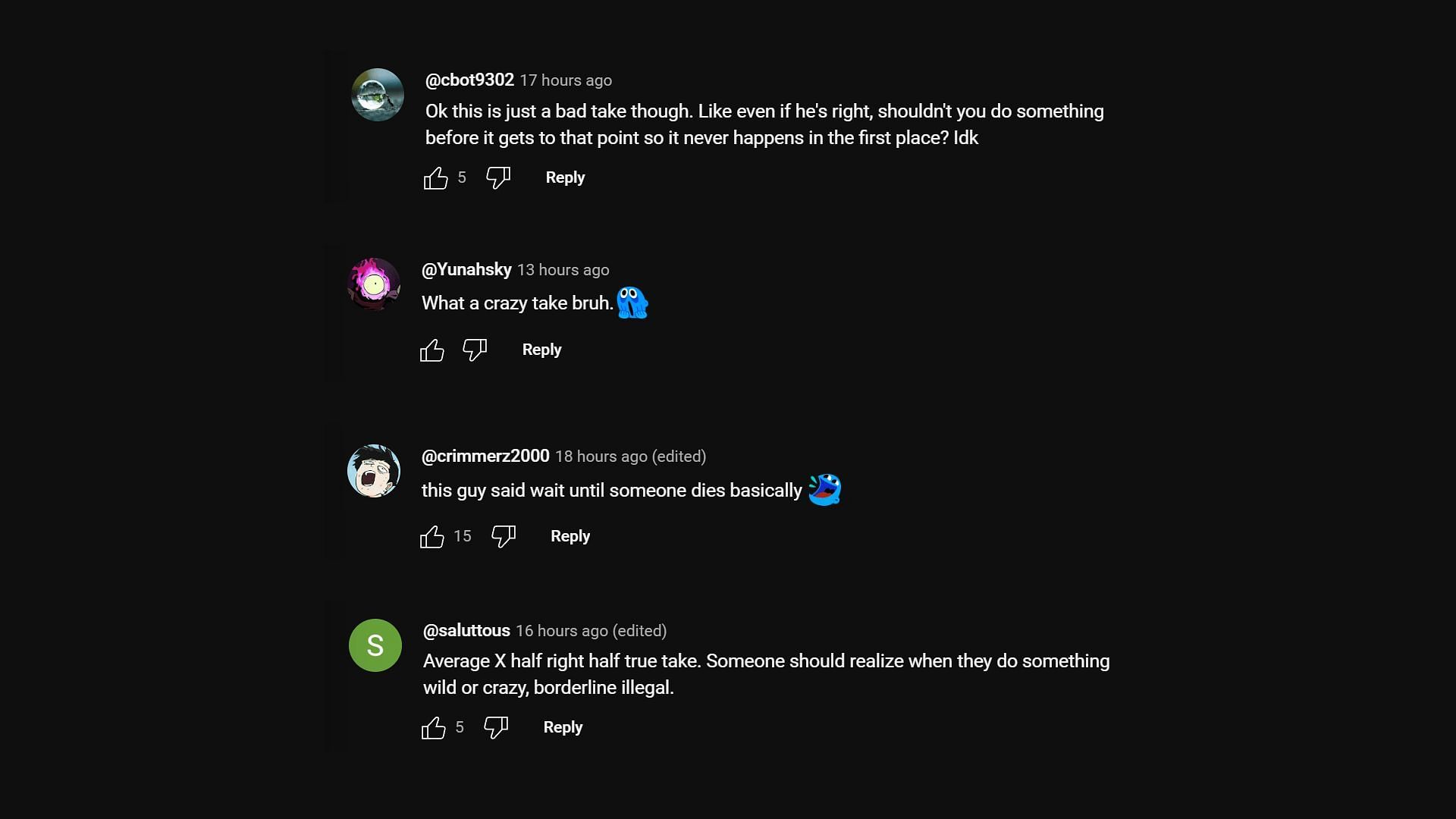The image size is (1456, 819).
Task: Dislike the comment by @saluttous
Action: point(496,728)
